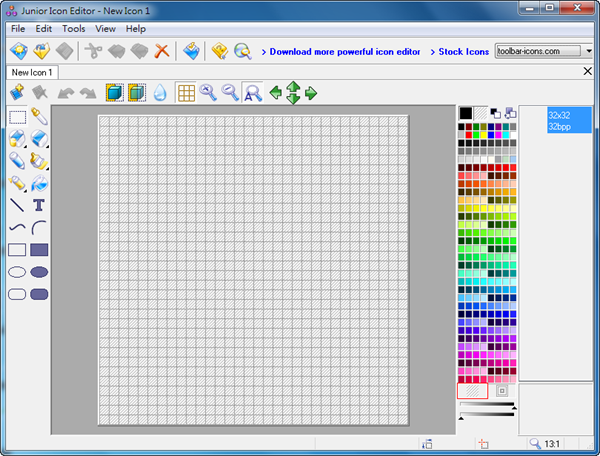Select the outlined rounded rectangle tool
600x456 pixels.
click(x=17, y=294)
